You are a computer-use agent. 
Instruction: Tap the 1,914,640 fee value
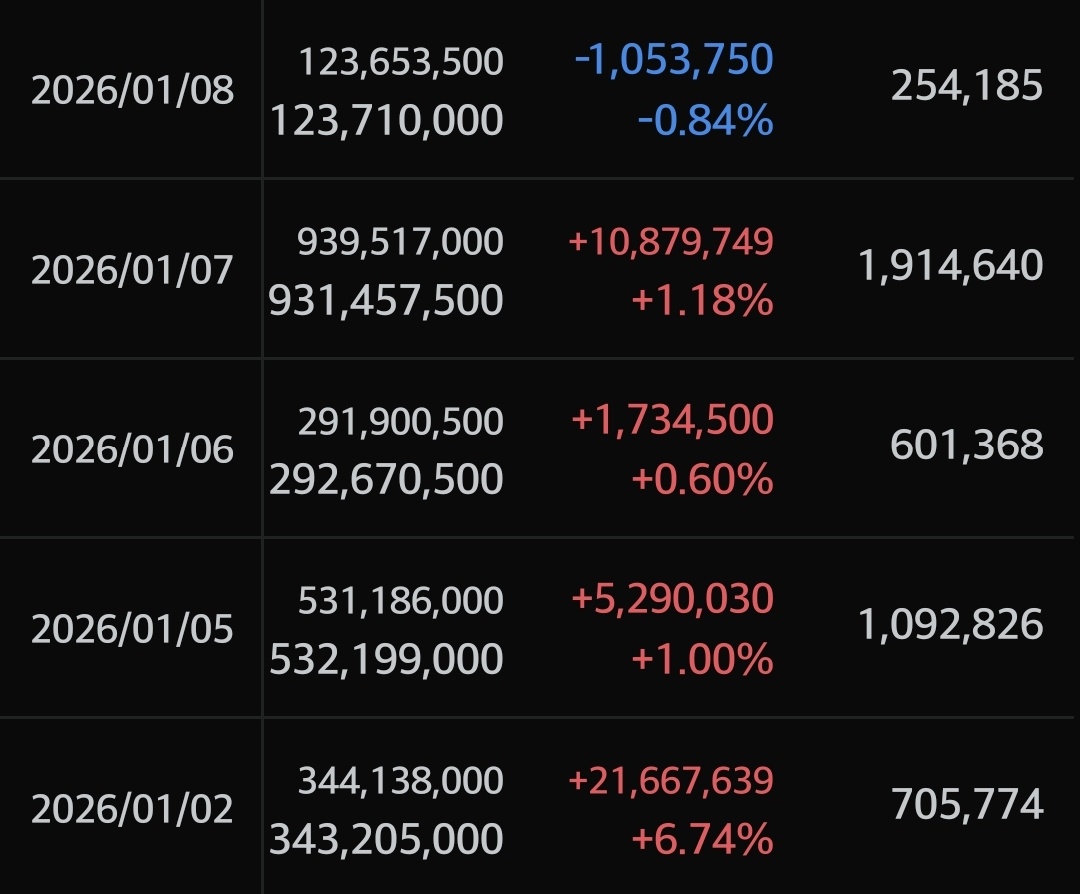[950, 266]
